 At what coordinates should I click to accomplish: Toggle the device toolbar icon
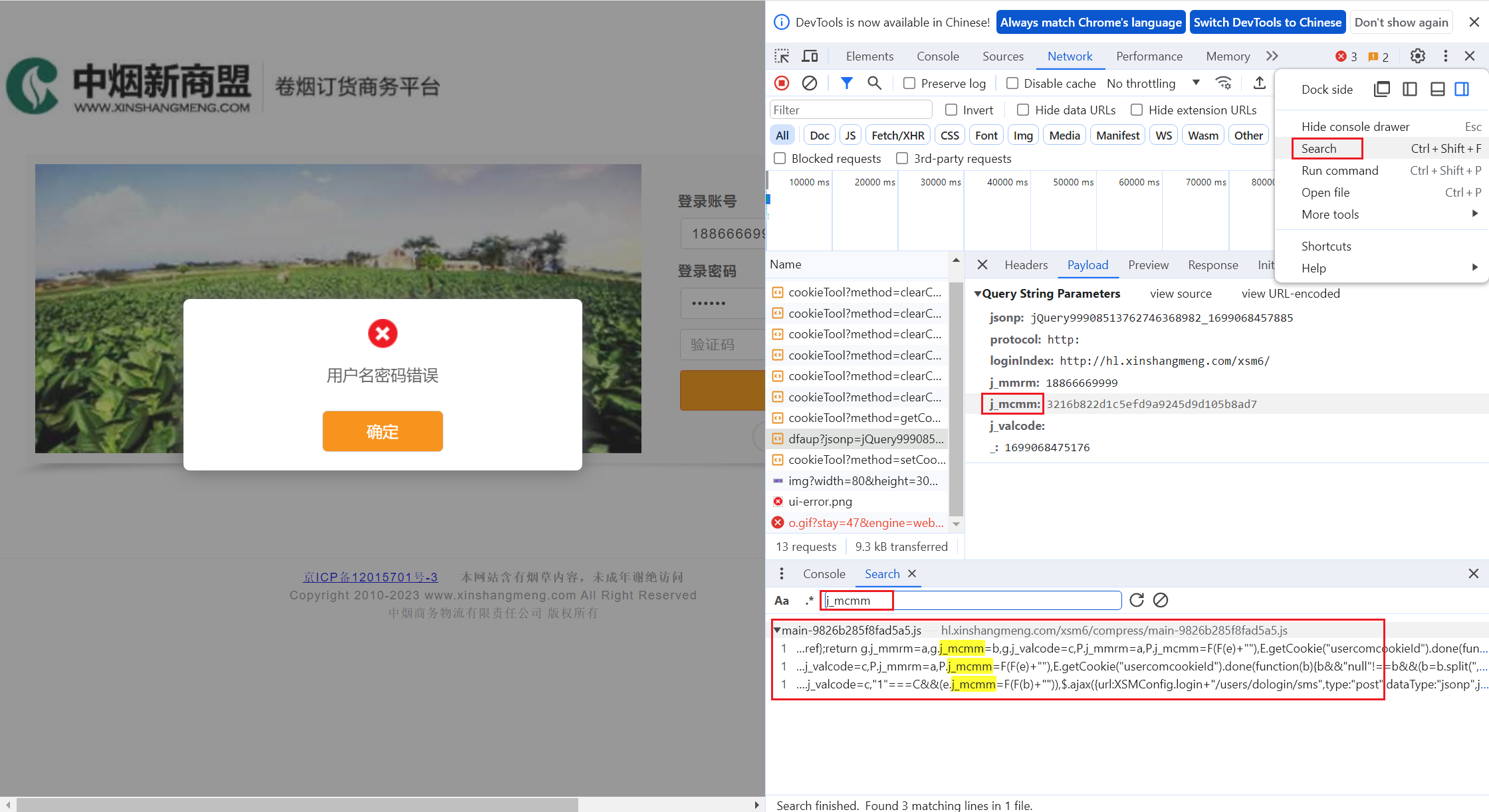(810, 56)
